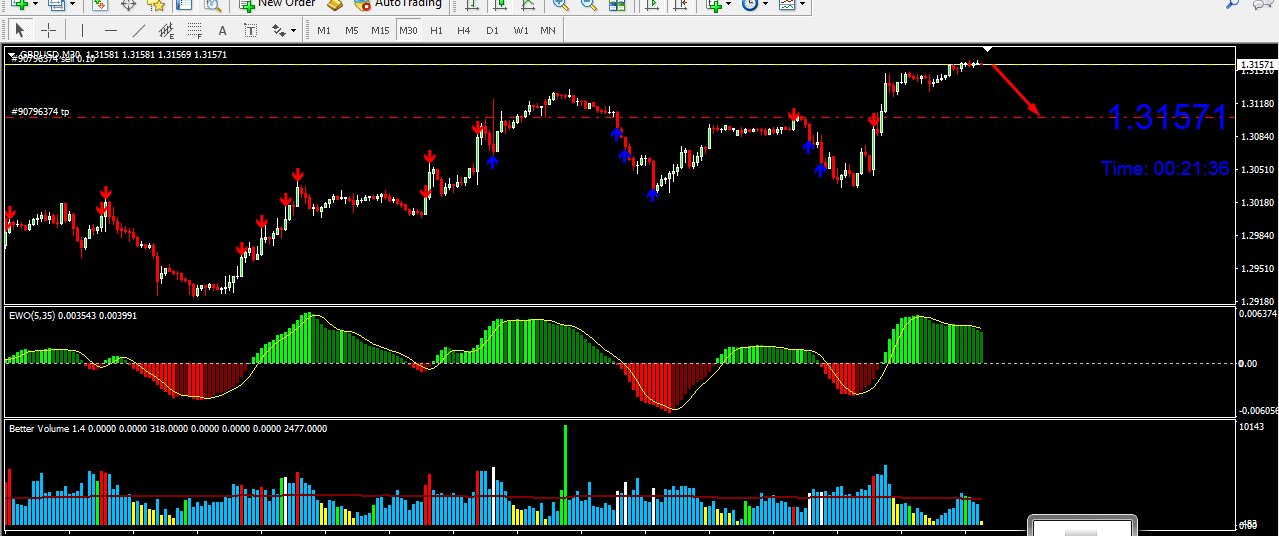
Task: Open the chat bubbles icon
Action: [x=1265, y=4]
